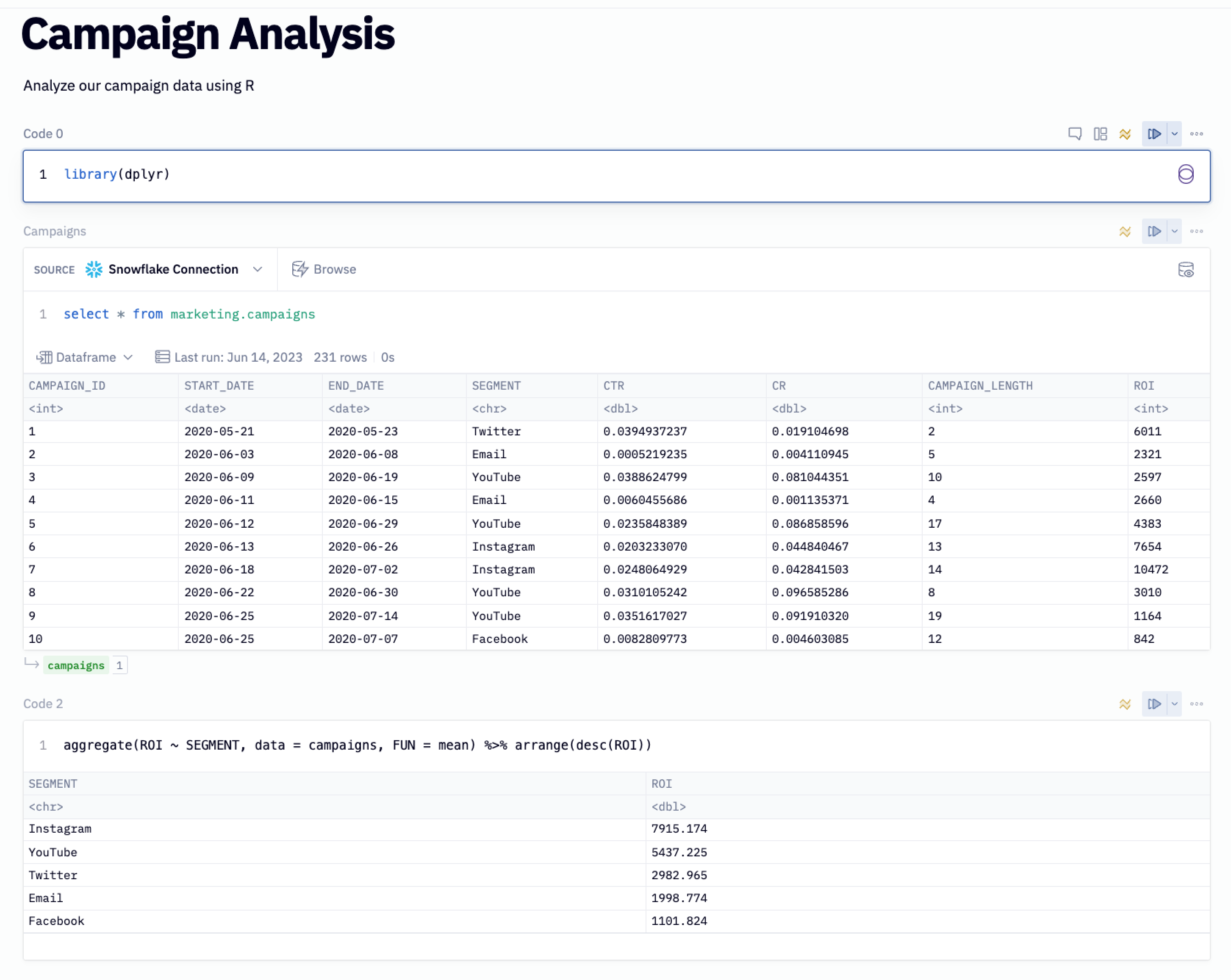The height and width of the screenshot is (980, 1231).
Task: Click the ROI column header in Campaigns table
Action: [1144, 386]
